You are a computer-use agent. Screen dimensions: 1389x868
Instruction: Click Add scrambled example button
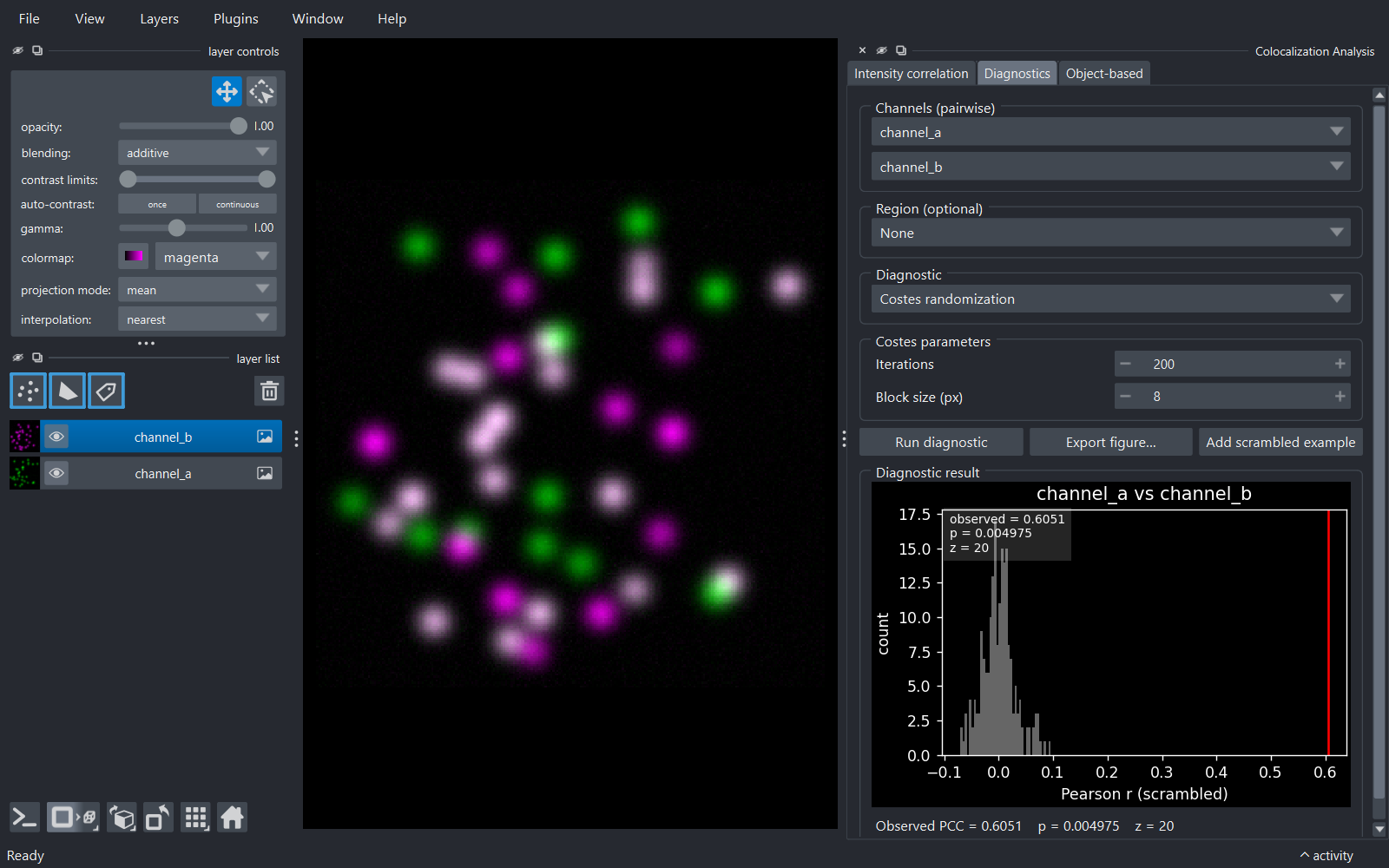1280,442
